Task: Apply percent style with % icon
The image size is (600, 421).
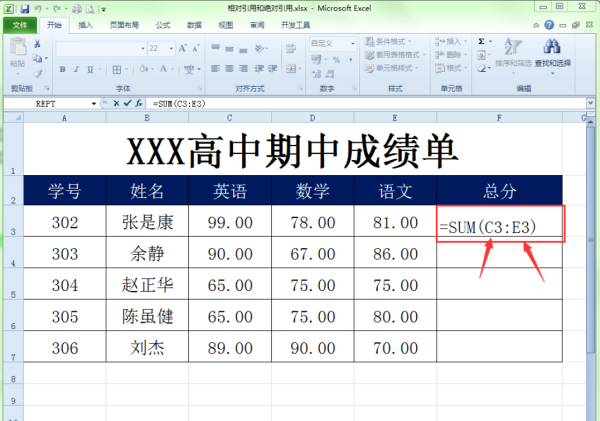Action: pos(336,60)
